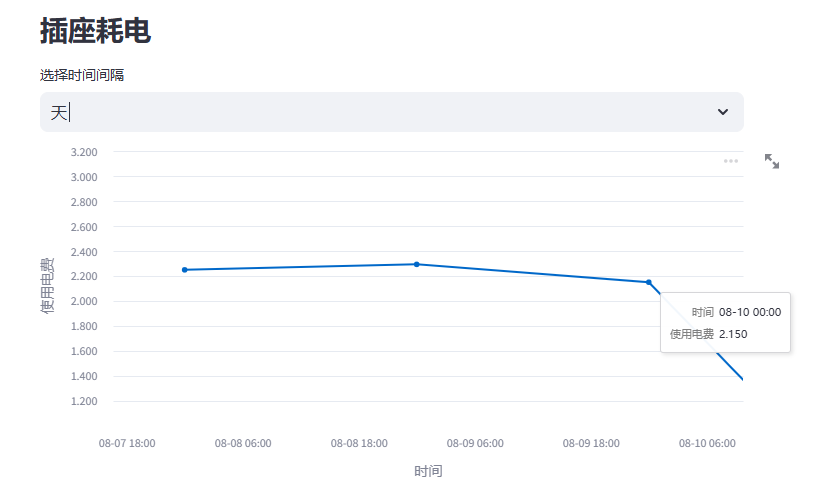
Task: Click the 08-08 18:00 x-axis label
Action: pos(359,443)
